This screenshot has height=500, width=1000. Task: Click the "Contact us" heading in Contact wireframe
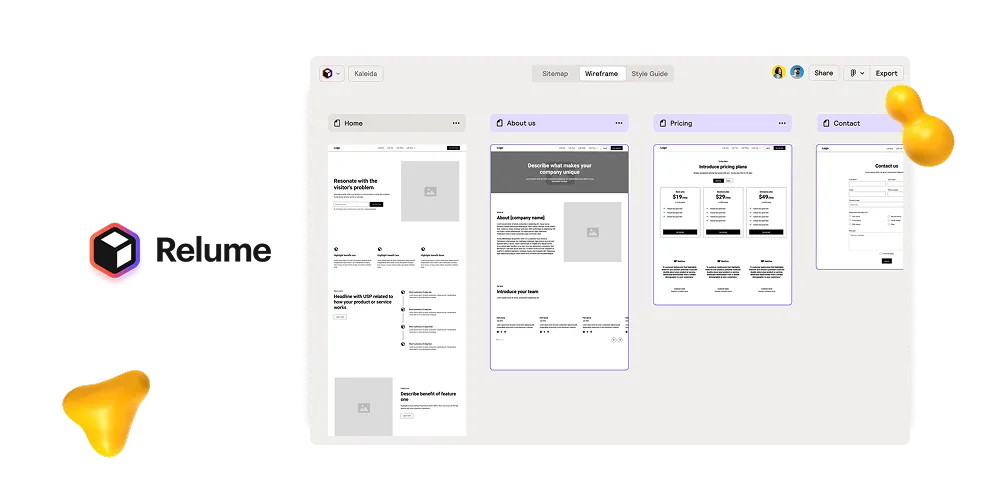886,166
